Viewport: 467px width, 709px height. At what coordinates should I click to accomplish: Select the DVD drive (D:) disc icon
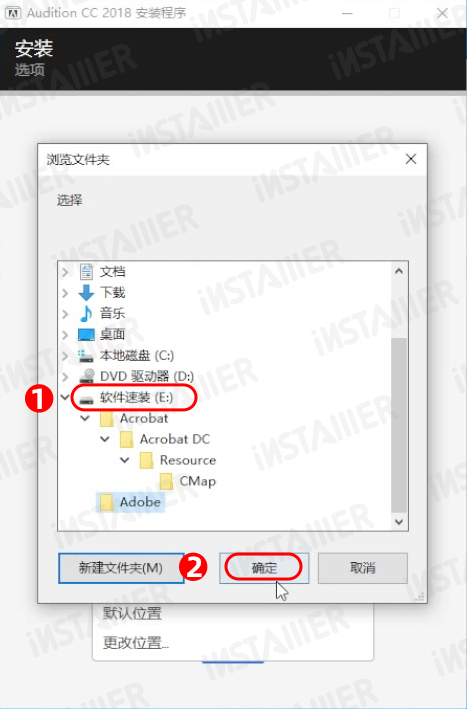tap(86, 376)
